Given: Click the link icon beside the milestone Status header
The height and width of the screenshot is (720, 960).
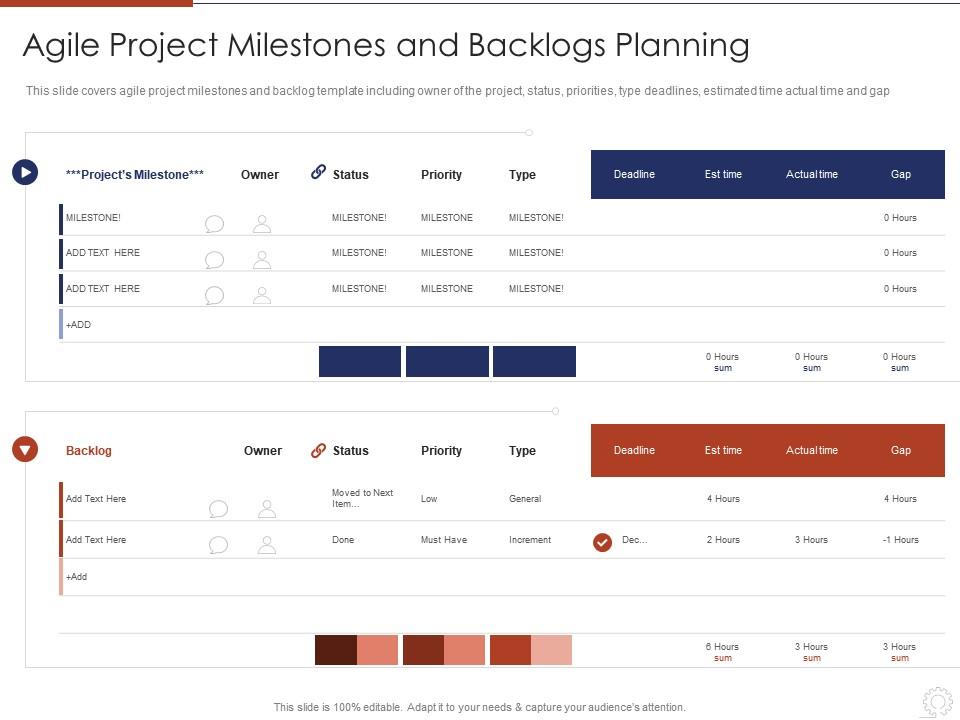Looking at the screenshot, I should point(319,171).
